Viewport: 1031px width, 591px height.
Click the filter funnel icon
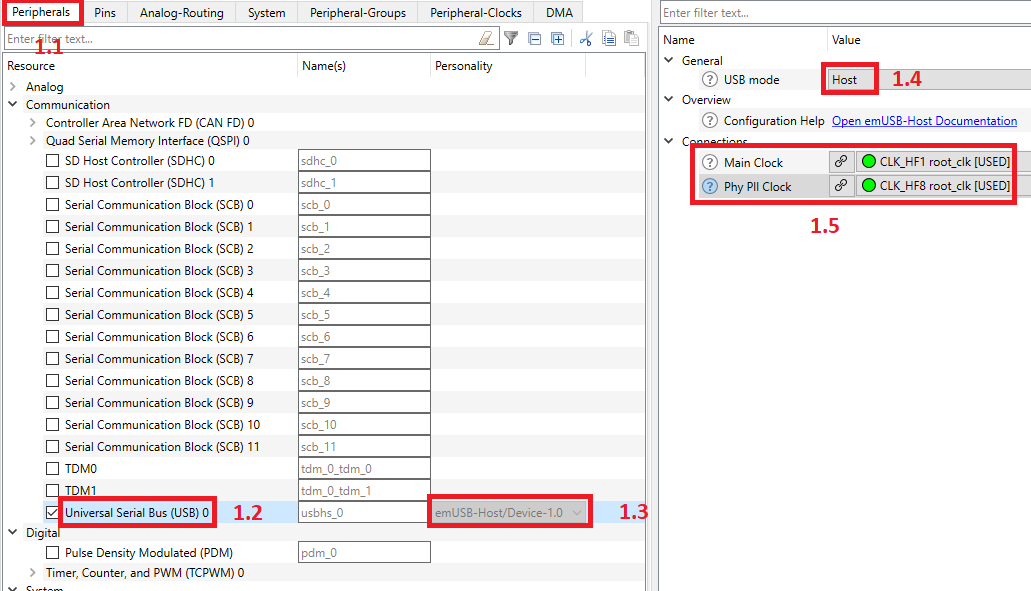(x=511, y=39)
